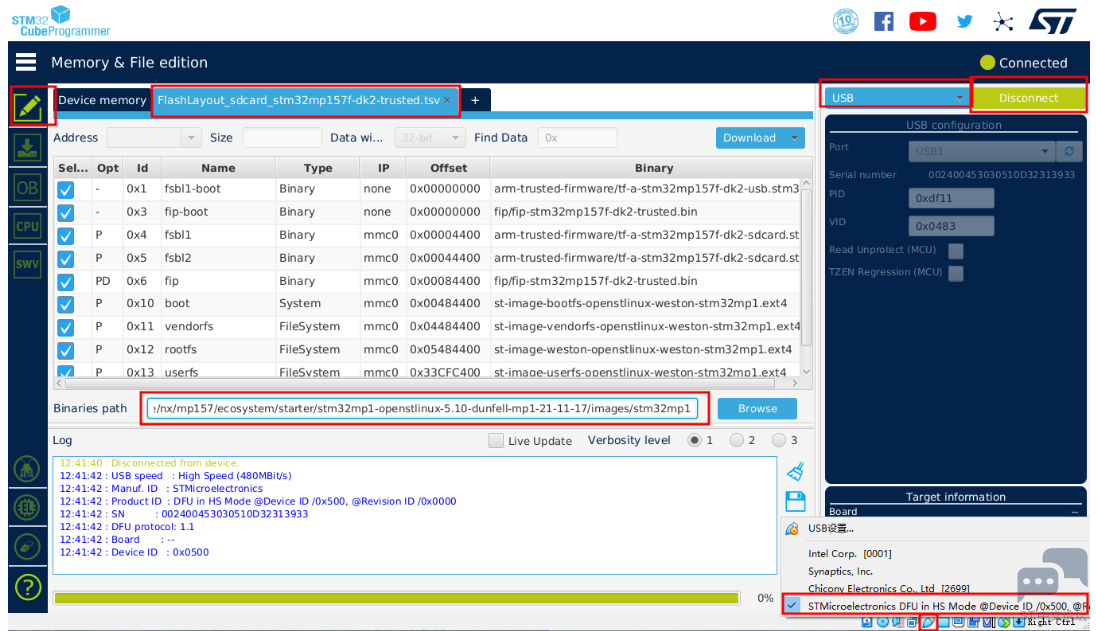
Task: Click the 10 years anniversary badge
Action: point(845,21)
